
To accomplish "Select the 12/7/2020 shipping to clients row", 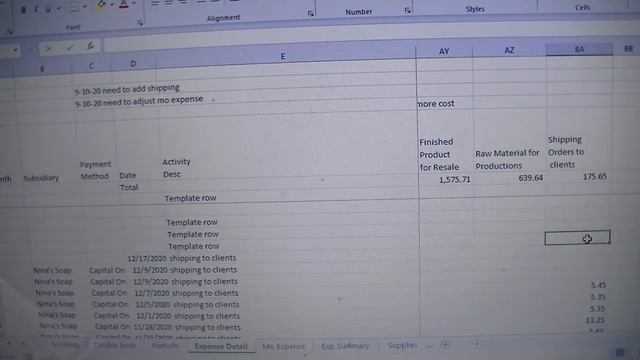I will (186, 293).
